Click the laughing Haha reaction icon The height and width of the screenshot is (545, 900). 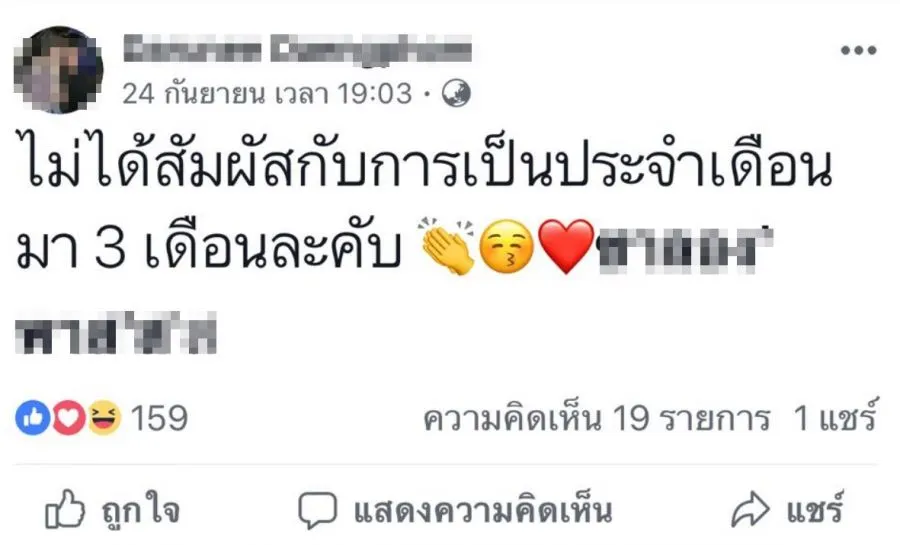104,417
